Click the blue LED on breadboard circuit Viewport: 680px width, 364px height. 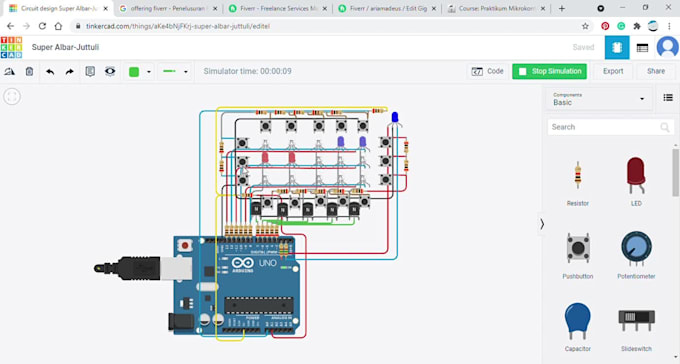tap(395, 118)
